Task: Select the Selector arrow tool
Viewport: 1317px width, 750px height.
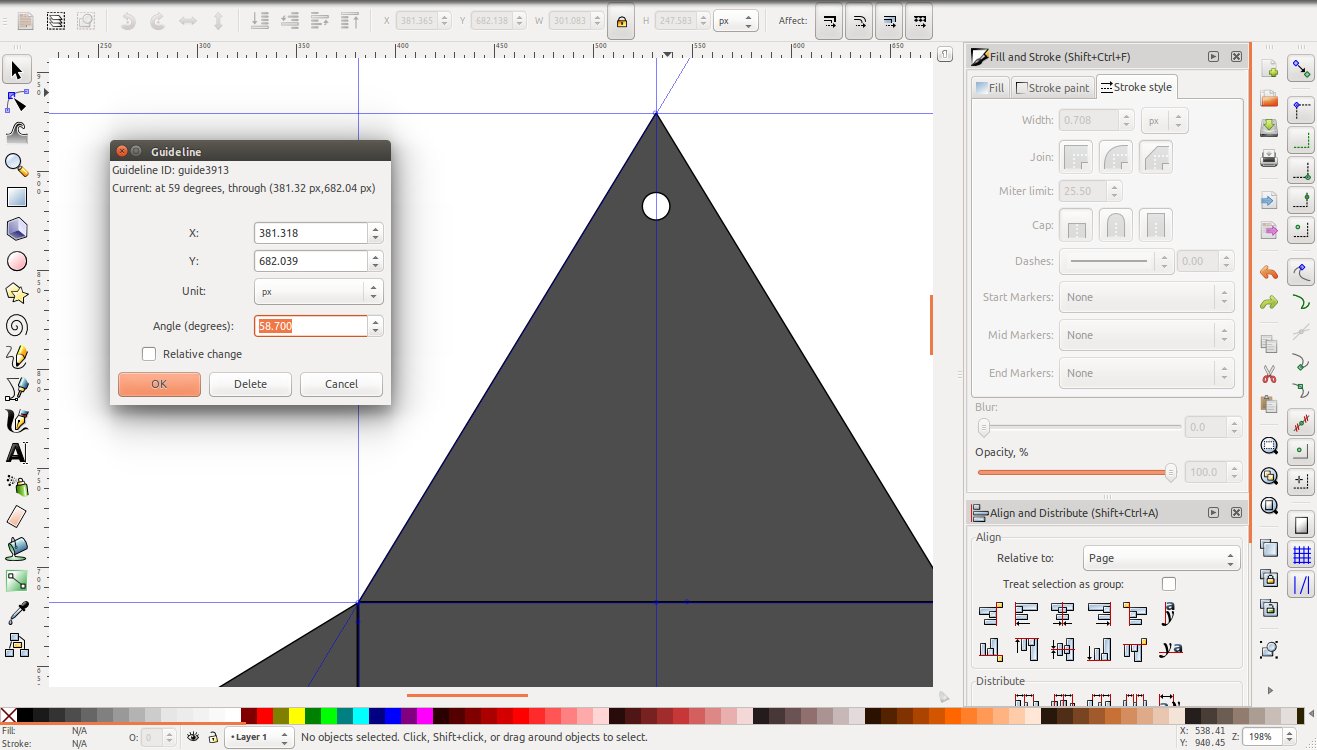Action: click(x=16, y=70)
